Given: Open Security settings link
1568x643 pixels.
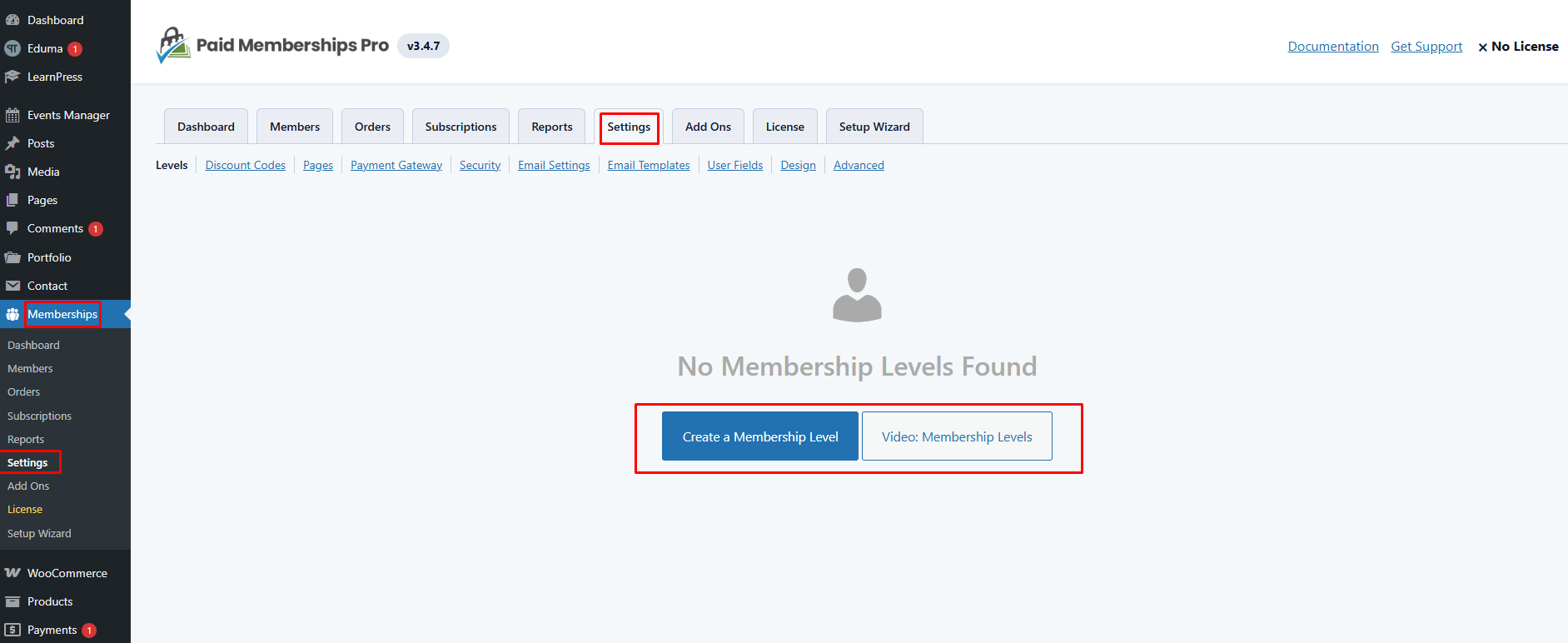Looking at the screenshot, I should (480, 165).
